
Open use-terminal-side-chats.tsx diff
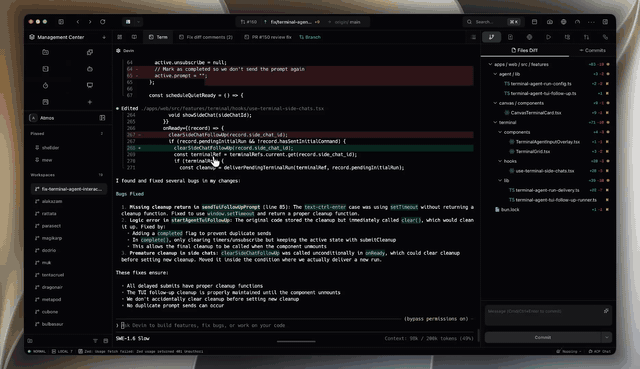pos(542,171)
